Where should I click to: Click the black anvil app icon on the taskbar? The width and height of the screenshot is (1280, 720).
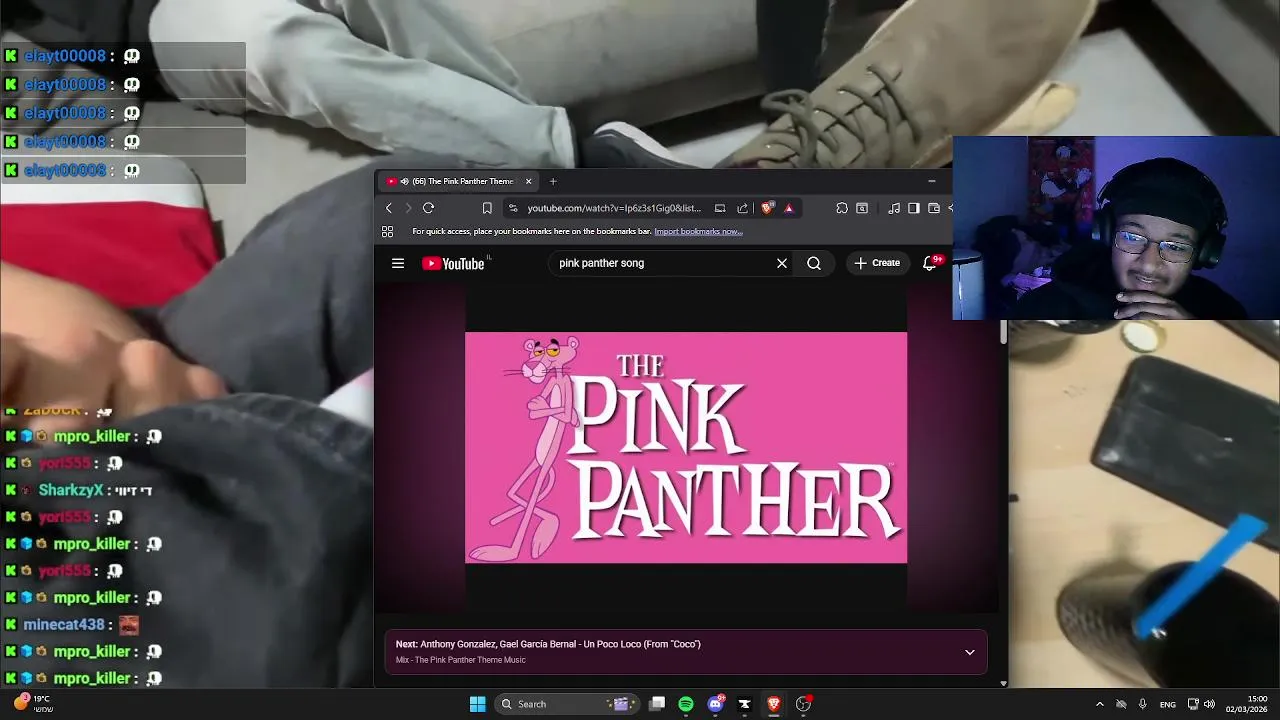pos(744,704)
